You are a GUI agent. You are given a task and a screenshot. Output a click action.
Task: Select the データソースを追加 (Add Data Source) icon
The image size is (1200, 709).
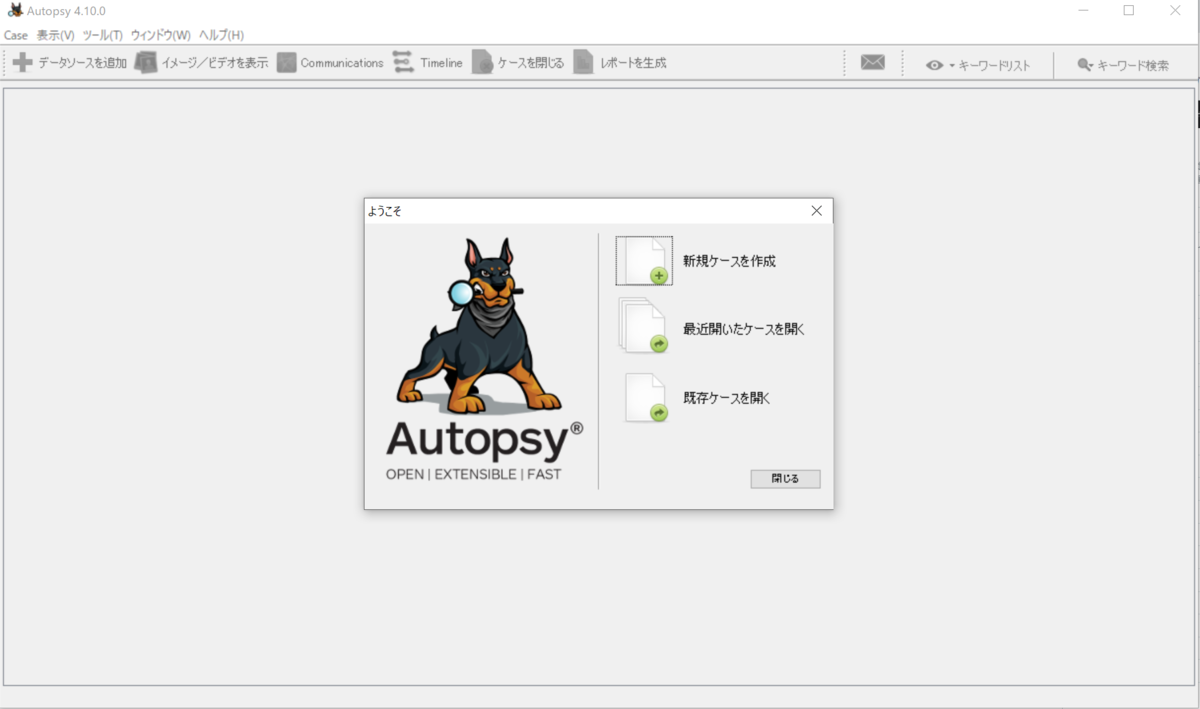pos(22,62)
